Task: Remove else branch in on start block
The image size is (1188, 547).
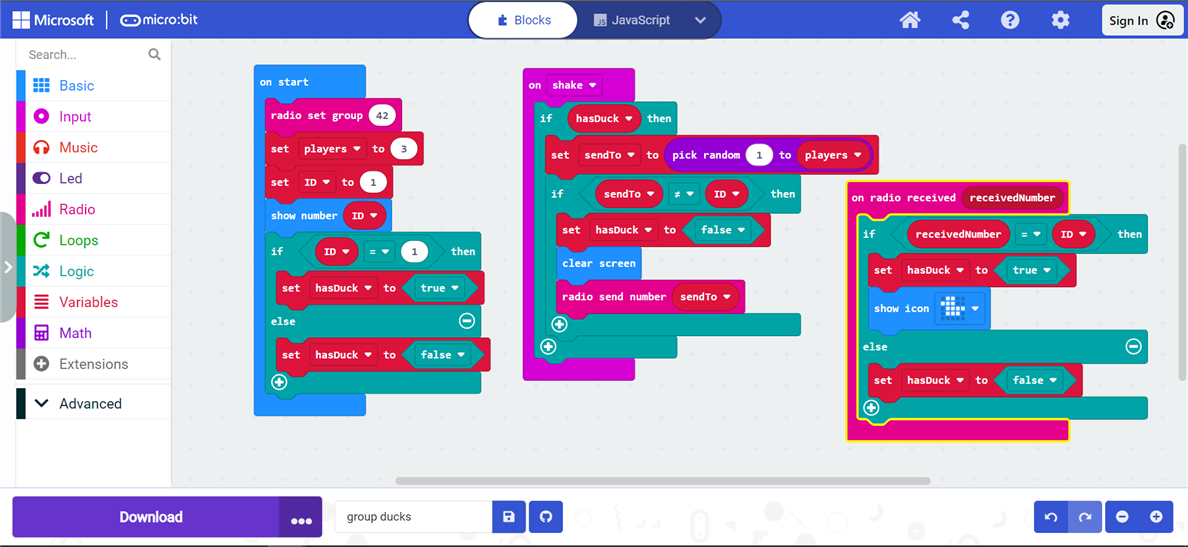Action: [x=467, y=321]
